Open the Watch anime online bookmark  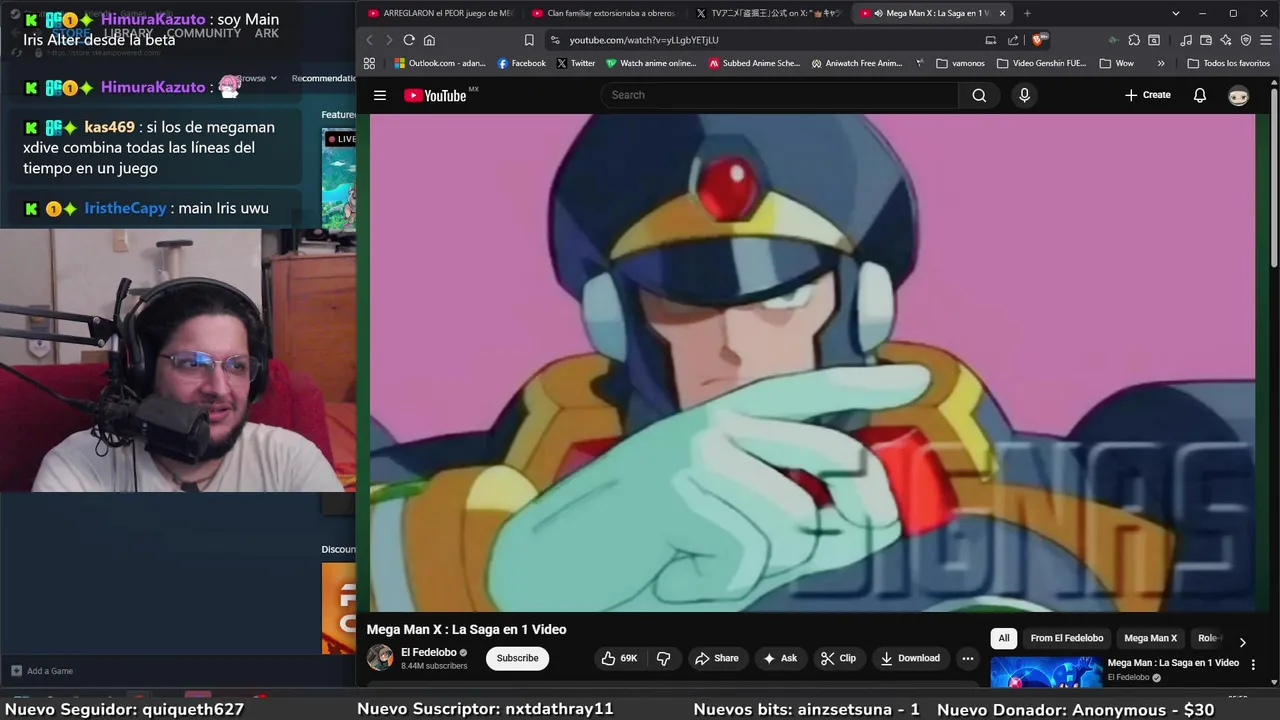click(651, 63)
